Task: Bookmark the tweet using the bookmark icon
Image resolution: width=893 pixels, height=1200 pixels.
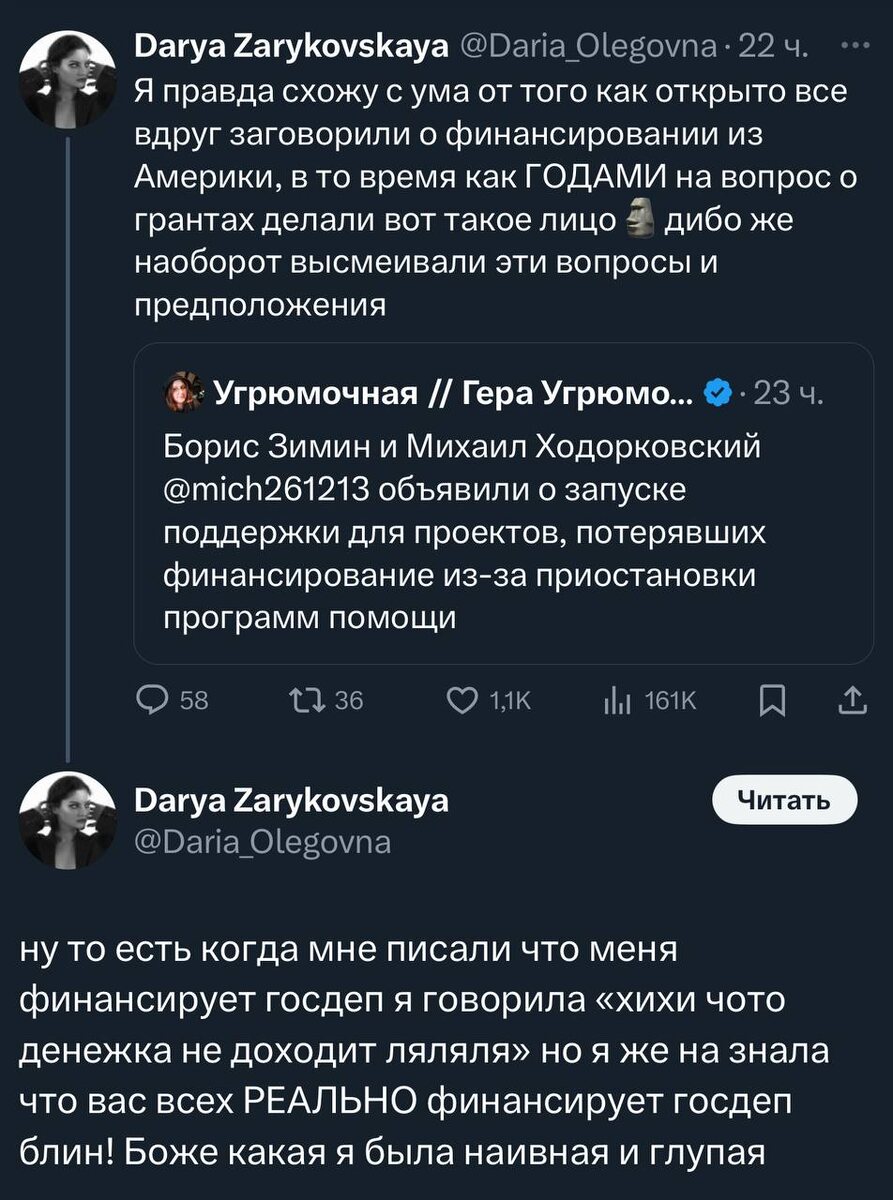Action: [x=770, y=701]
